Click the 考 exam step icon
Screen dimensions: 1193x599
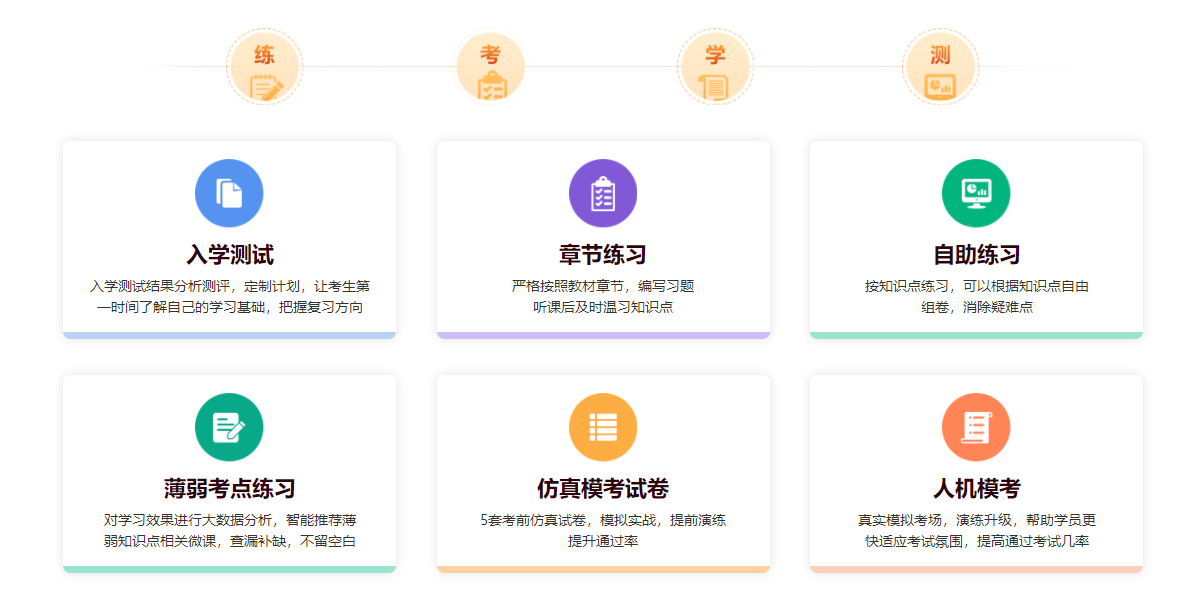tap(490, 68)
